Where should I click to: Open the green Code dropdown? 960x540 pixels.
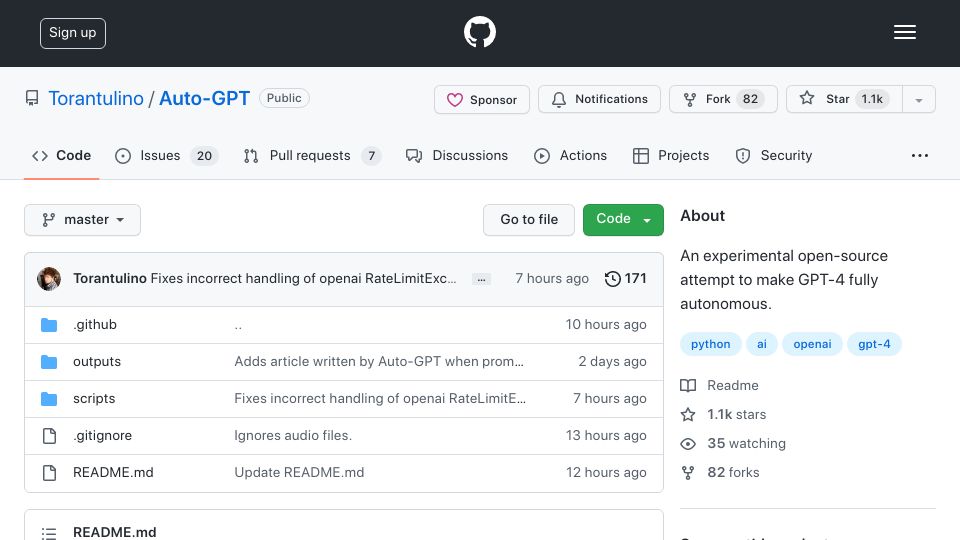click(x=623, y=220)
